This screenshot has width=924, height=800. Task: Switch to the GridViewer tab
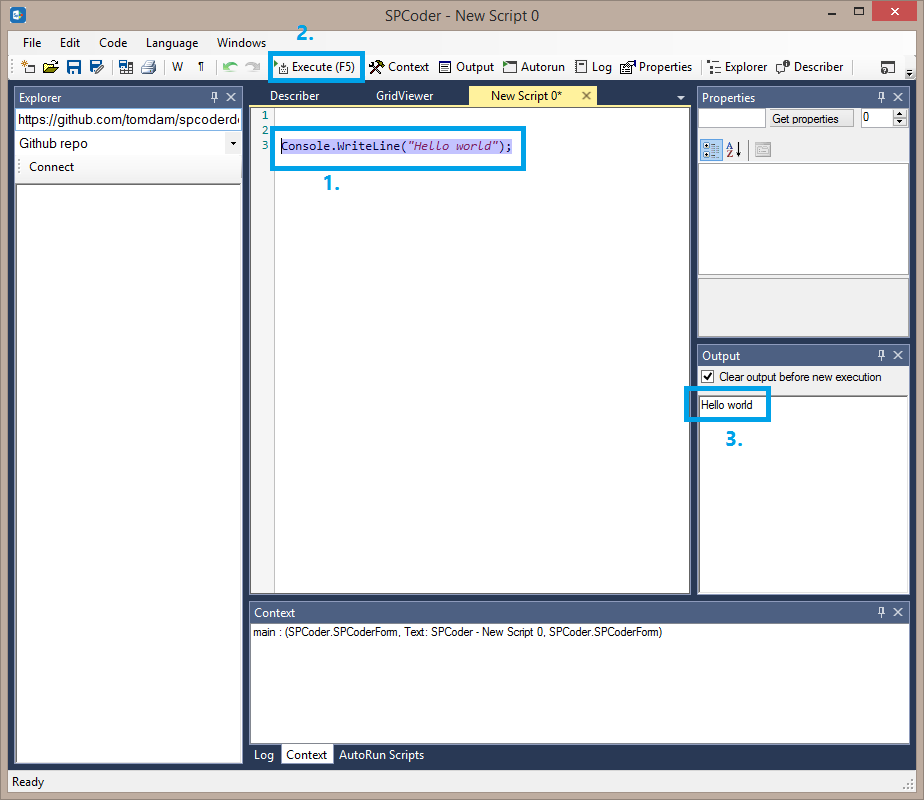pos(404,95)
